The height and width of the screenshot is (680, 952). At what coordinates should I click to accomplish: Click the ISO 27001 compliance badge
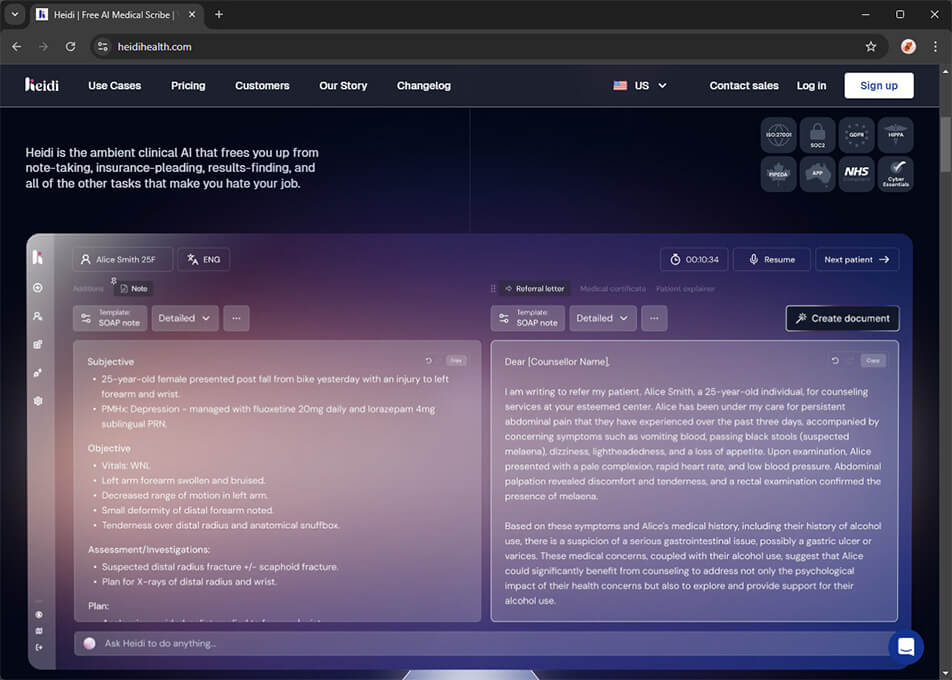click(x=778, y=135)
